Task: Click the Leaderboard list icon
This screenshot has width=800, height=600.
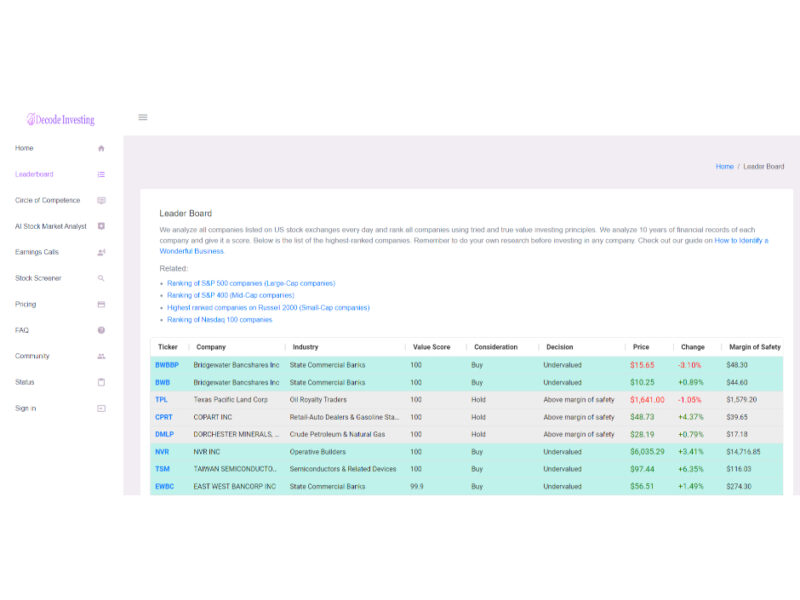Action: (101, 174)
